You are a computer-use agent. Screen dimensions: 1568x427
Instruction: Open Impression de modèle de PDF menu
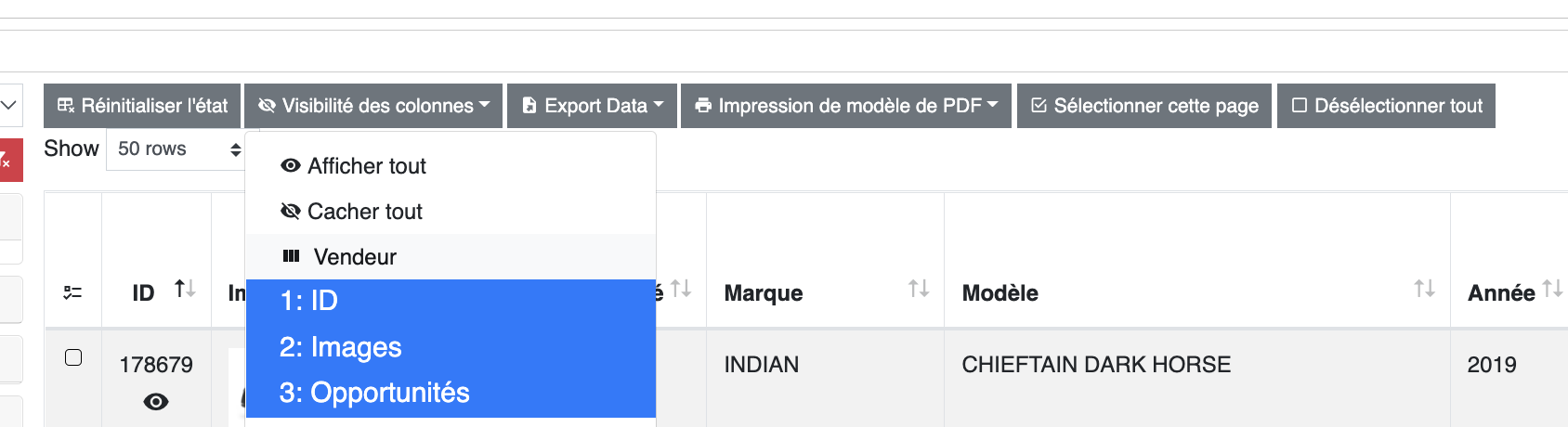point(846,106)
